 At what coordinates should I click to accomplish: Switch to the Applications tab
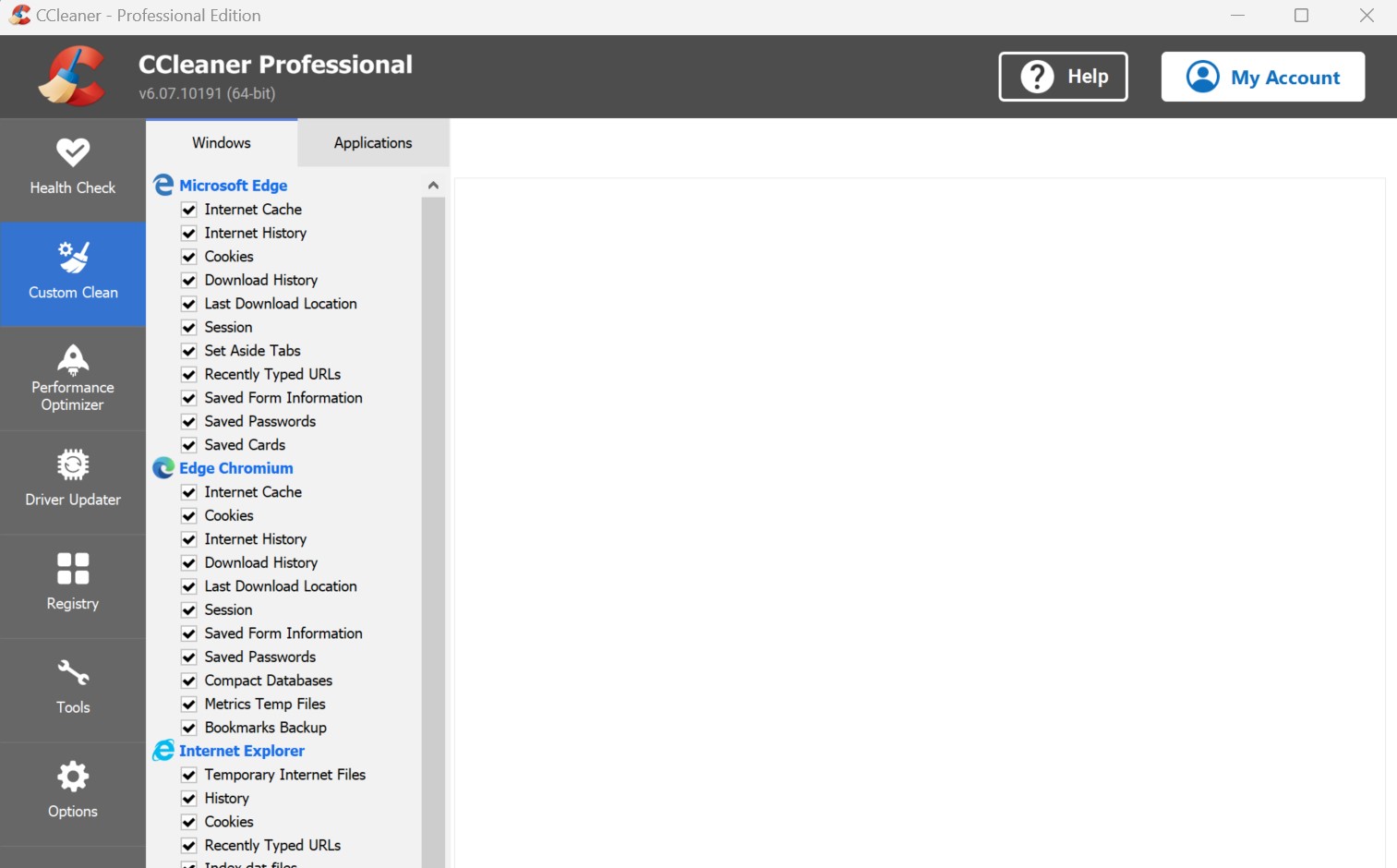pos(373,143)
